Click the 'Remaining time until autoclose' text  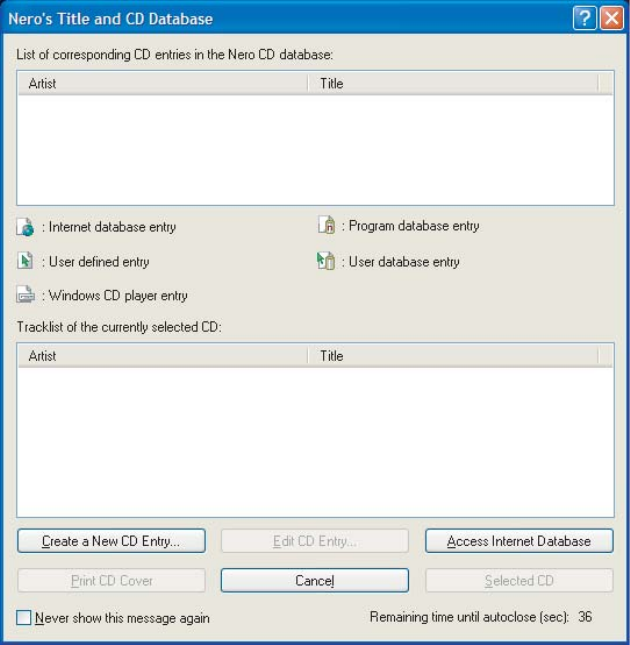[x=469, y=617]
